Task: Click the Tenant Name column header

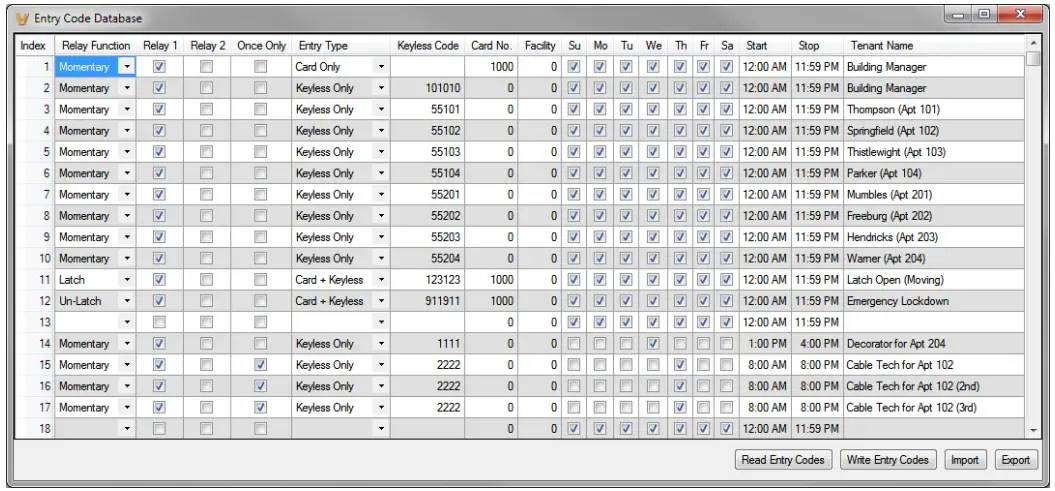Action: [881, 46]
